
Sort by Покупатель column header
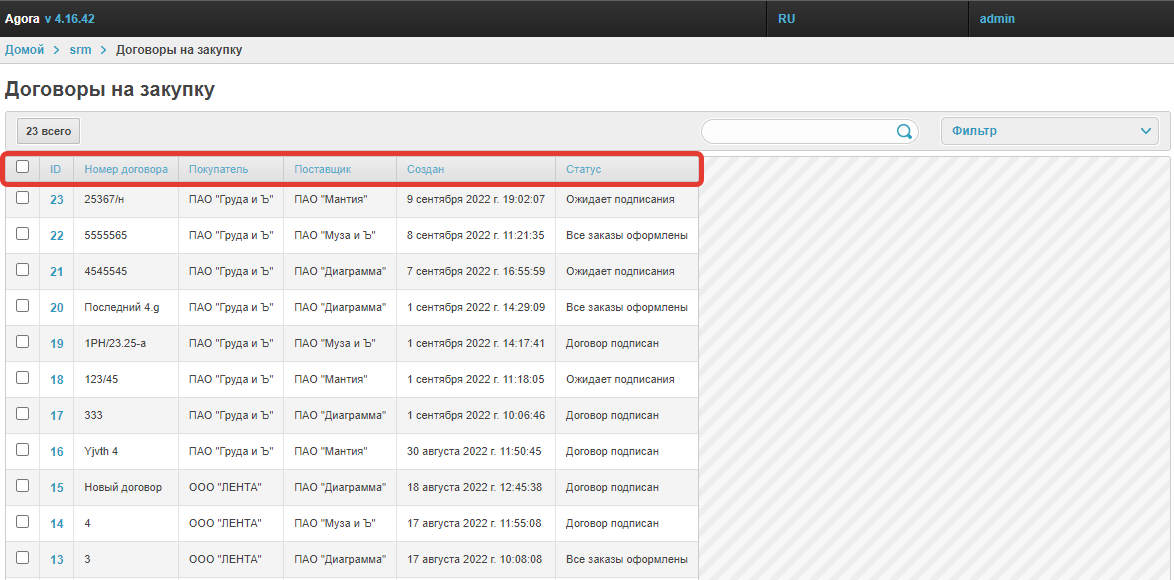tap(218, 169)
